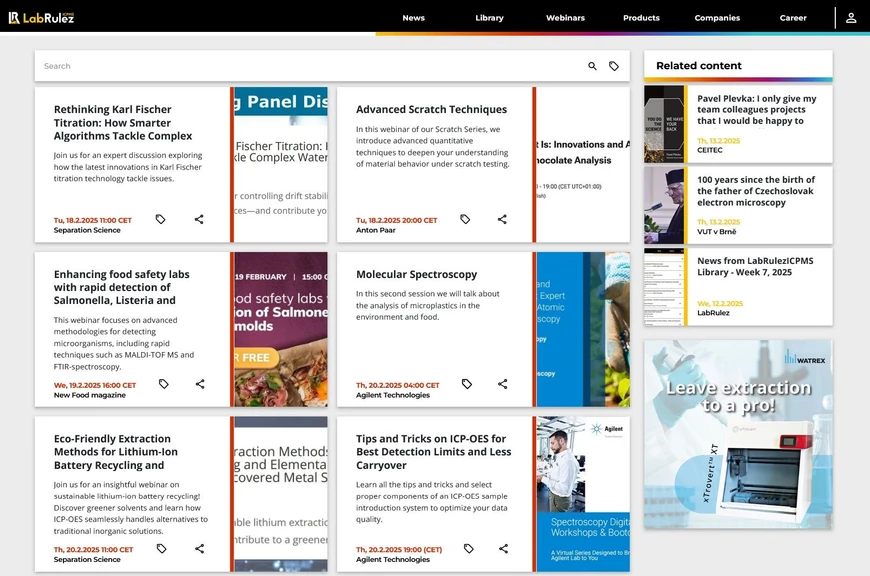Open Pavel Plevka related article

[757, 109]
